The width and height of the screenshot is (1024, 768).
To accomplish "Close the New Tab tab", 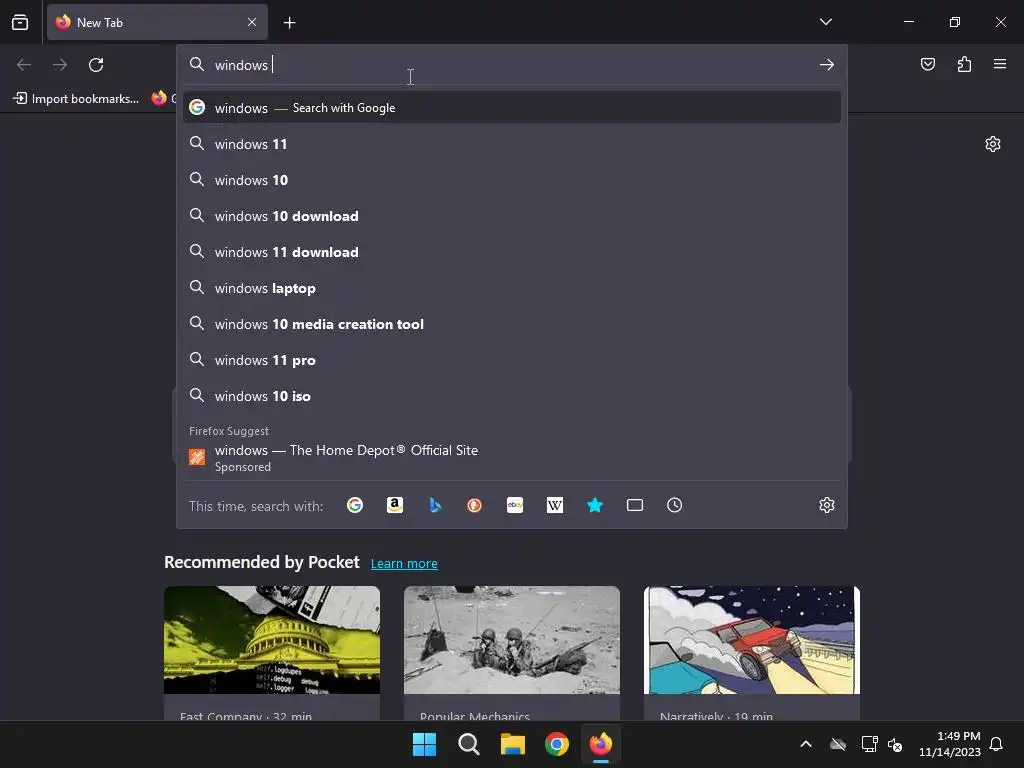I will coord(252,22).
